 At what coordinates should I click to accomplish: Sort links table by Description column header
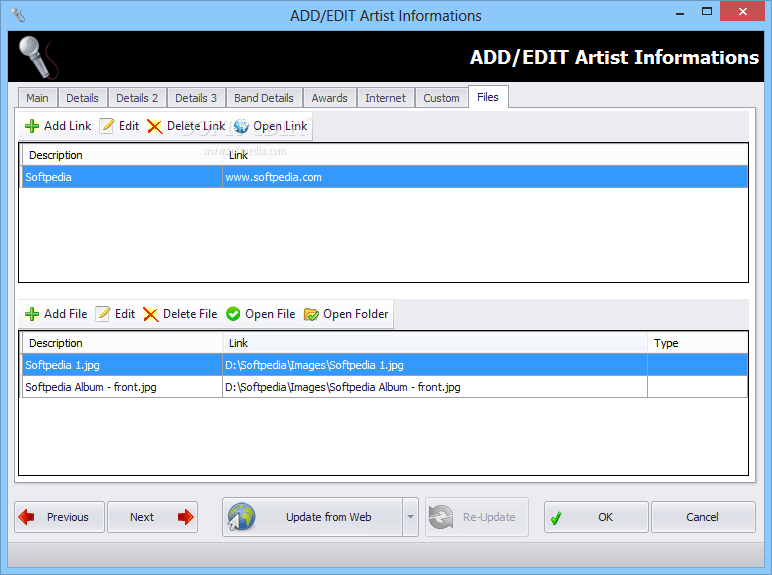(x=122, y=155)
